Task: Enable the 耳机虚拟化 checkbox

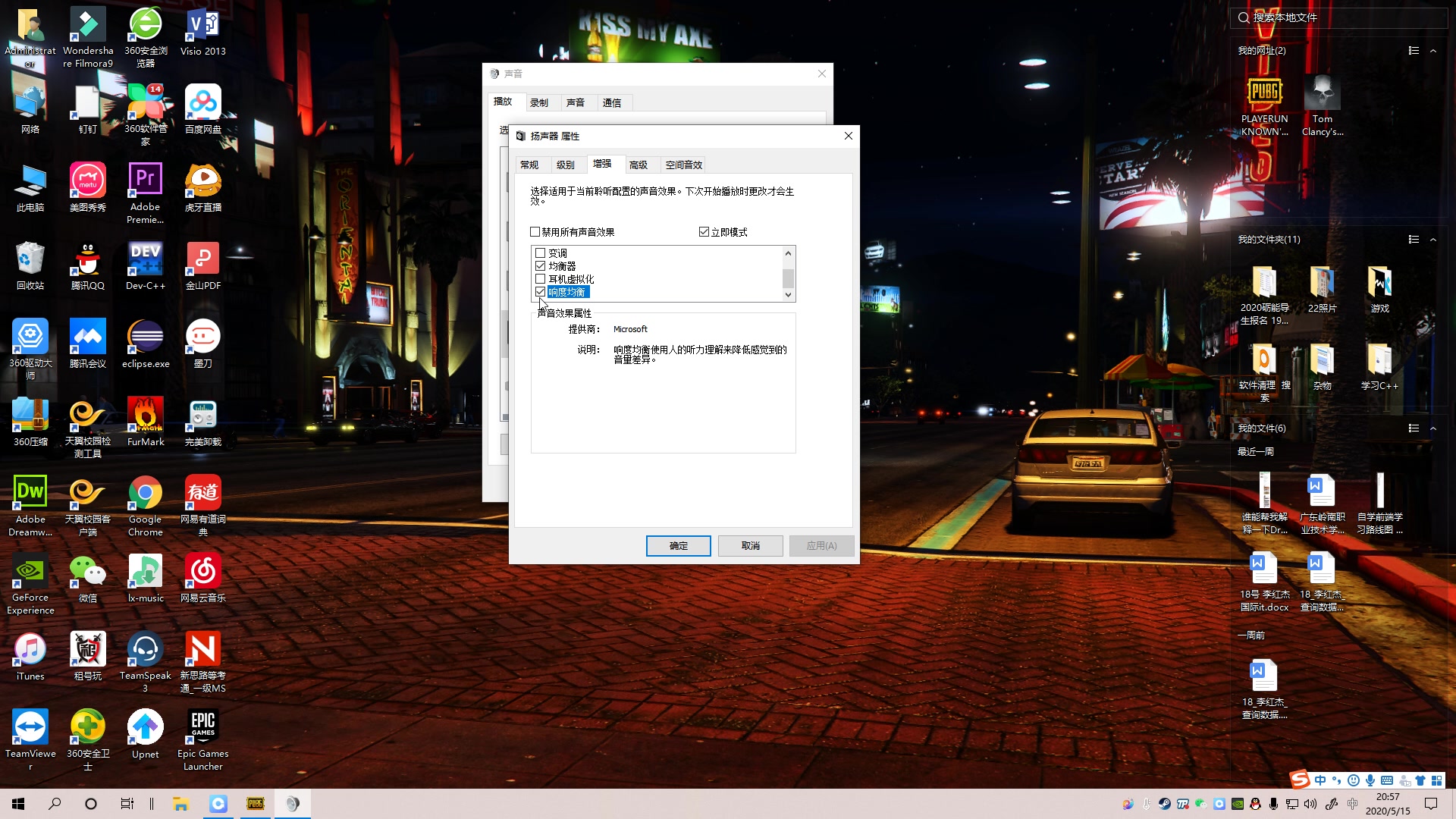Action: 541,279
